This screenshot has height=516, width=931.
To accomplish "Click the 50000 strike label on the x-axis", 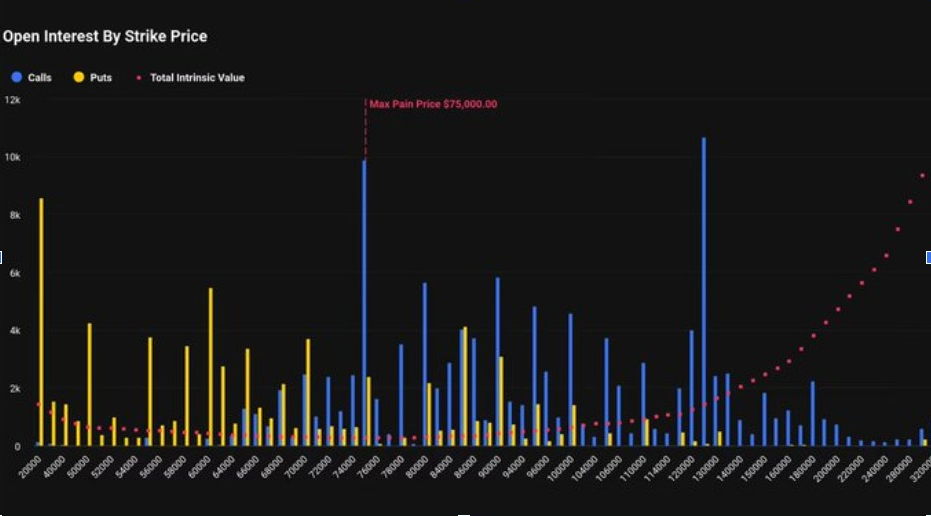I will [78, 467].
